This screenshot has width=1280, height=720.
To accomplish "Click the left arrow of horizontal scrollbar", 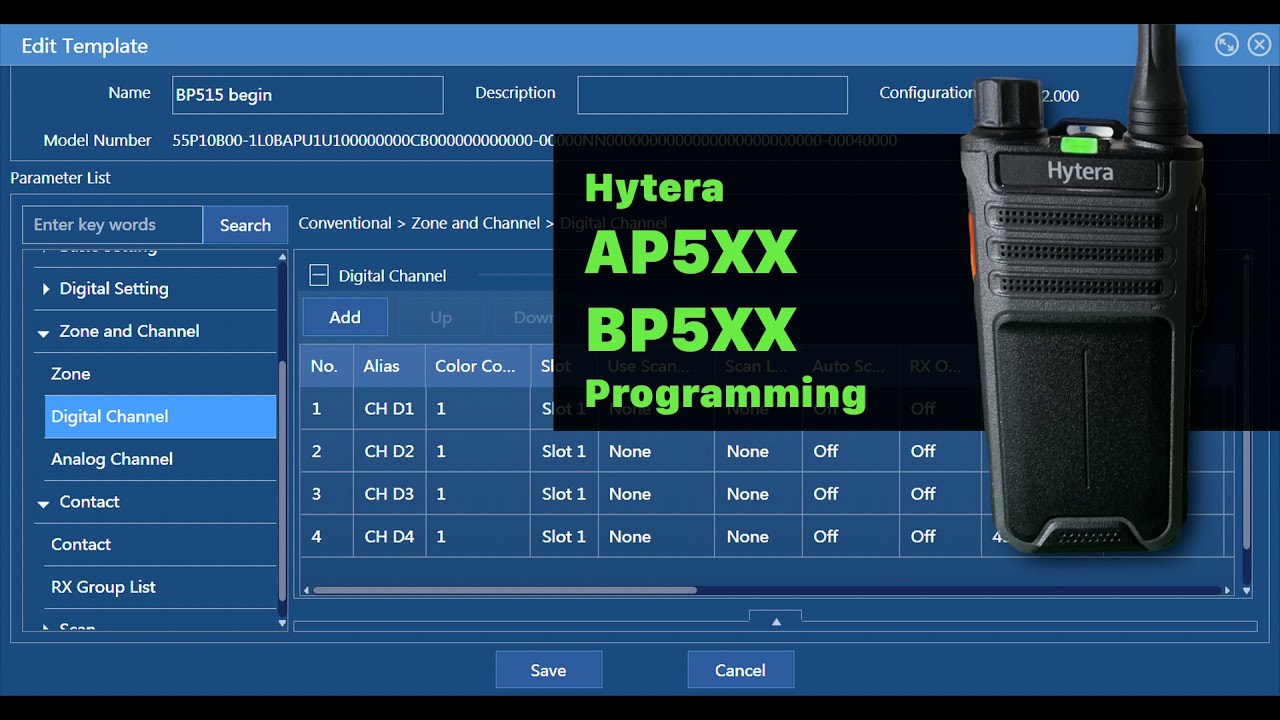I will coord(306,590).
